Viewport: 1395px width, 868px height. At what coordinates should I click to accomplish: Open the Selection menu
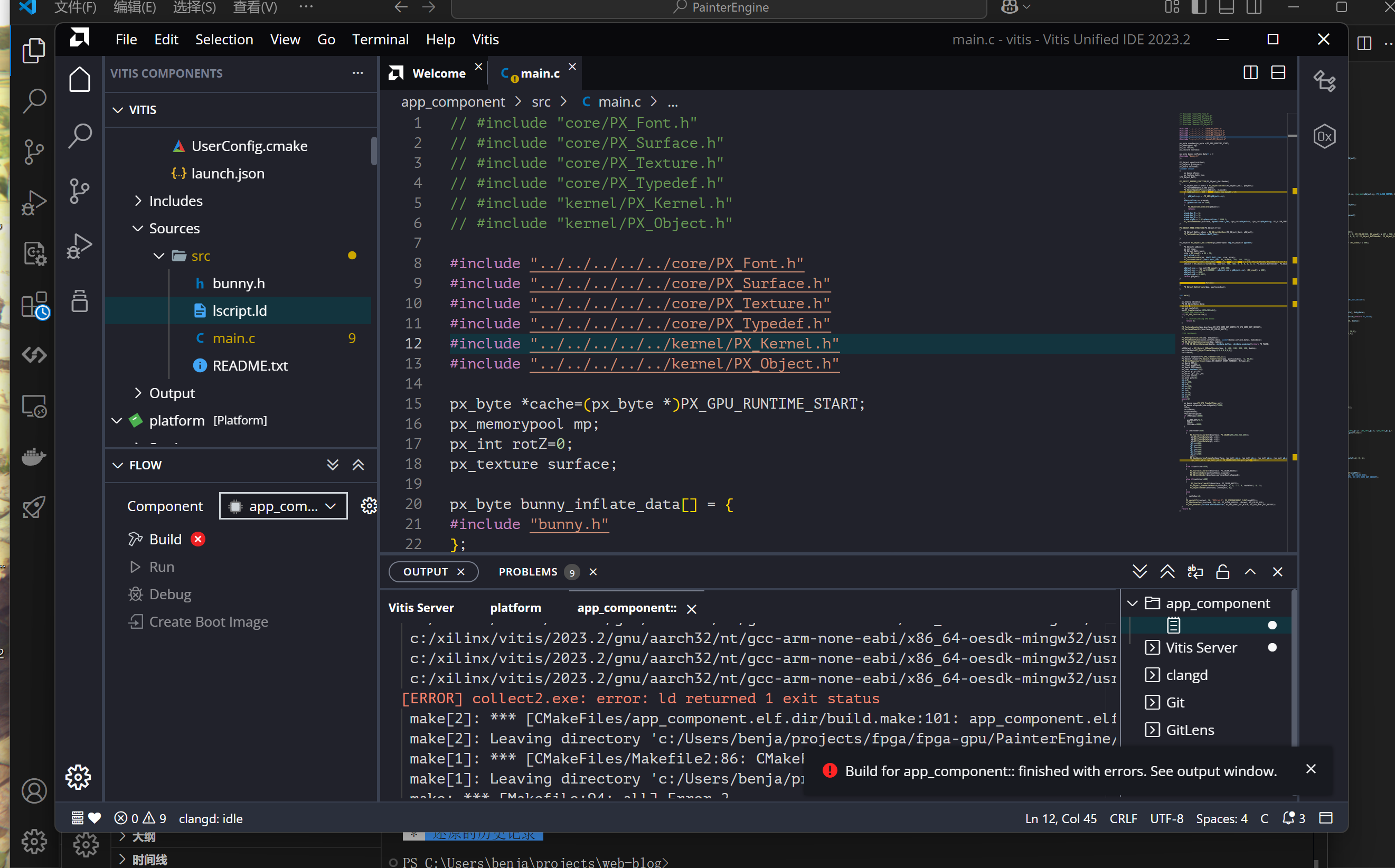(x=224, y=39)
